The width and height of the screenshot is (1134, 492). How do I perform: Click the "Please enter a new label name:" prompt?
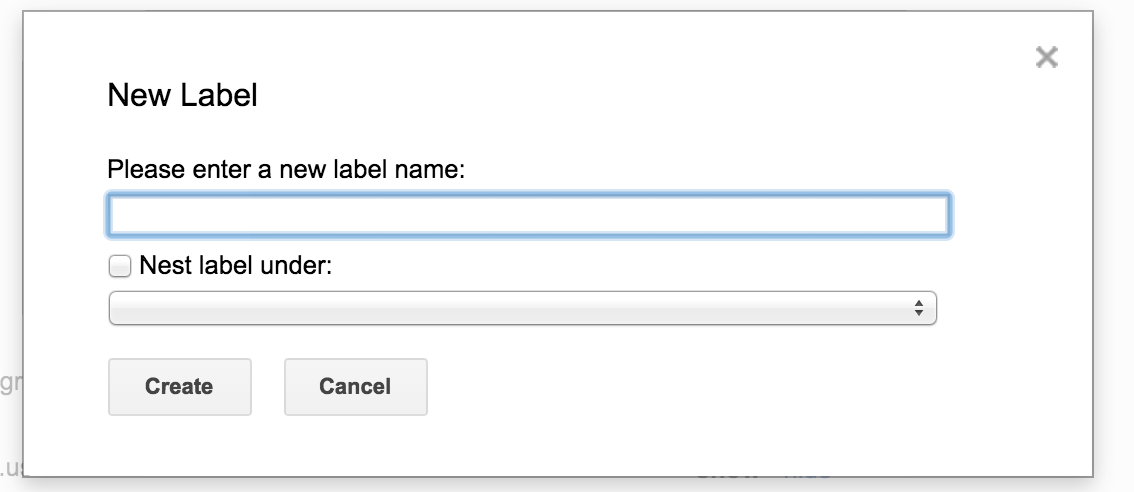pos(286,169)
